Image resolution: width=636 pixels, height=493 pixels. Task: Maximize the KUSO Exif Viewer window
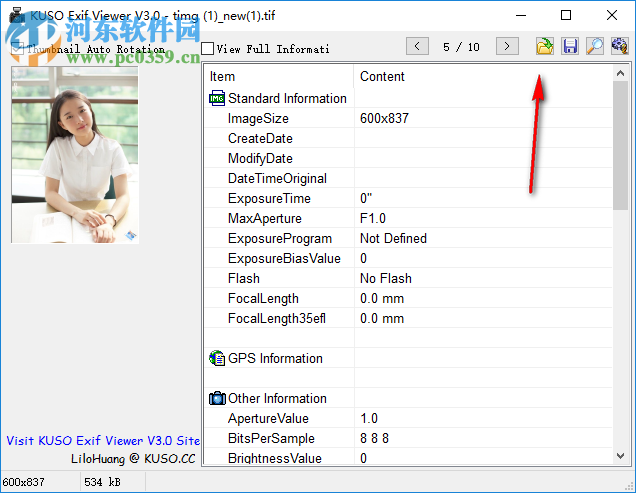coord(566,15)
